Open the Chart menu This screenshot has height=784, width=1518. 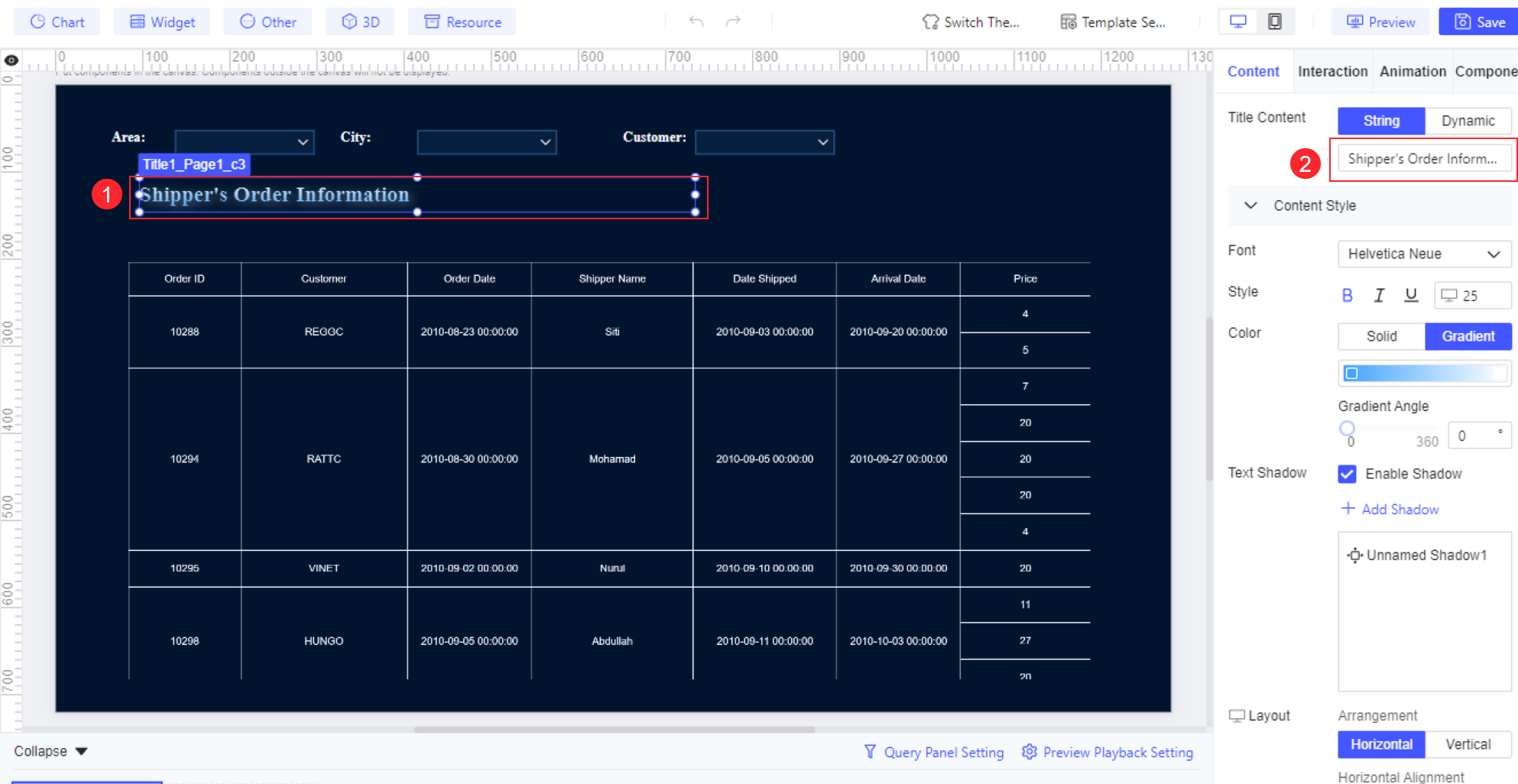[x=57, y=22]
